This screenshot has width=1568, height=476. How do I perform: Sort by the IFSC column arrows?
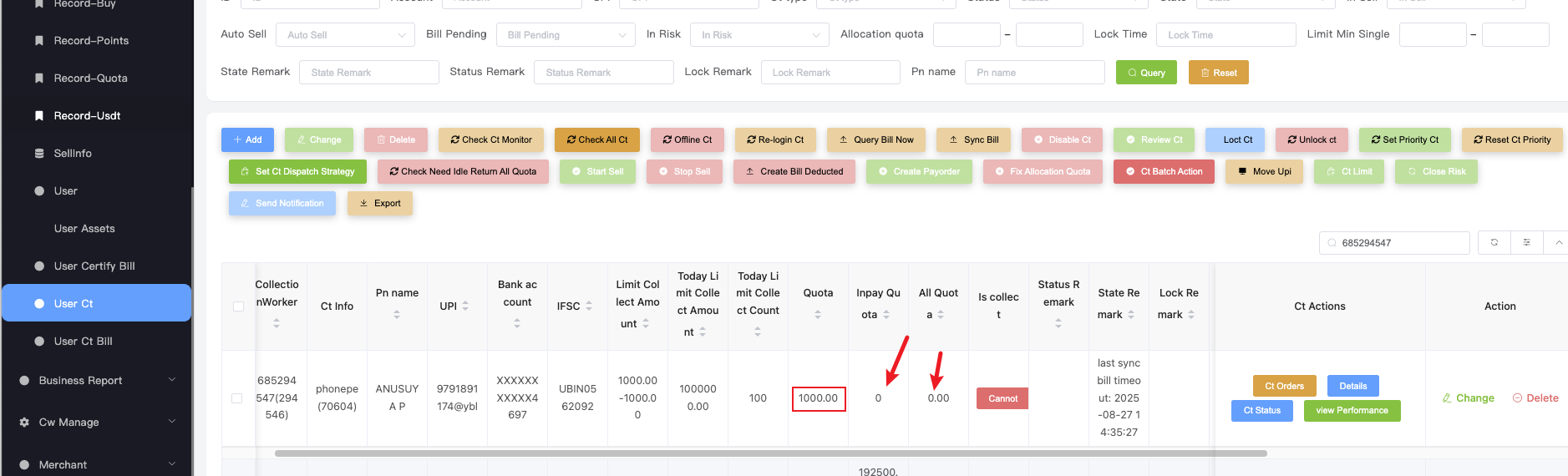coord(589,306)
